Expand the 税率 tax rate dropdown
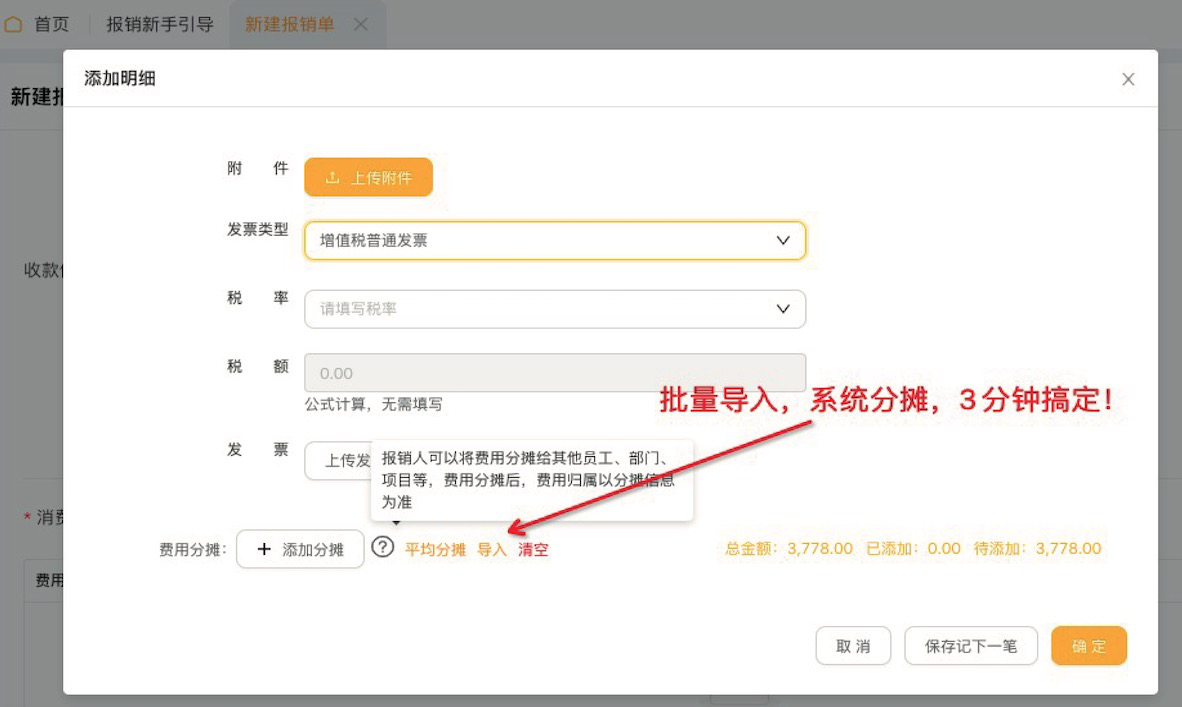 (555, 309)
